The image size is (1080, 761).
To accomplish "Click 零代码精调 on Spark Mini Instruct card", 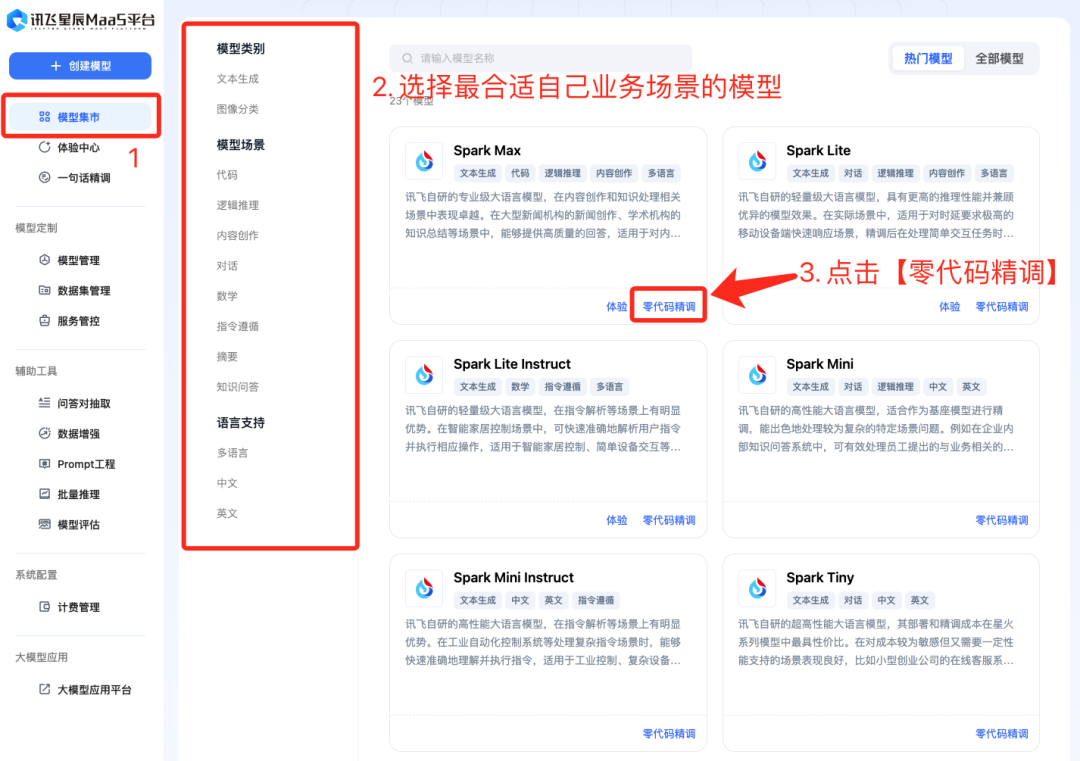I will coord(669,733).
